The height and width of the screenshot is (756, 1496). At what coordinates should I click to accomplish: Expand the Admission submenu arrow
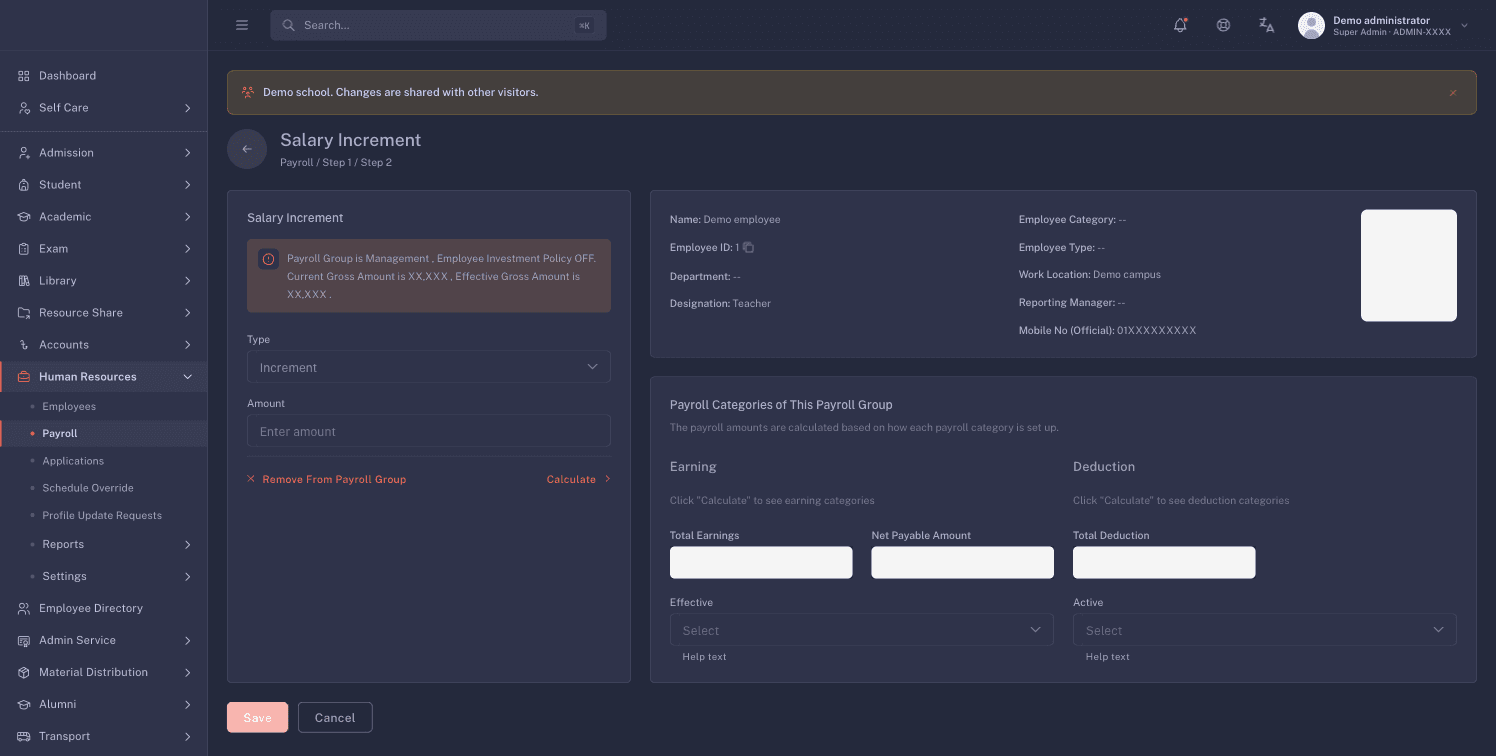pos(187,153)
